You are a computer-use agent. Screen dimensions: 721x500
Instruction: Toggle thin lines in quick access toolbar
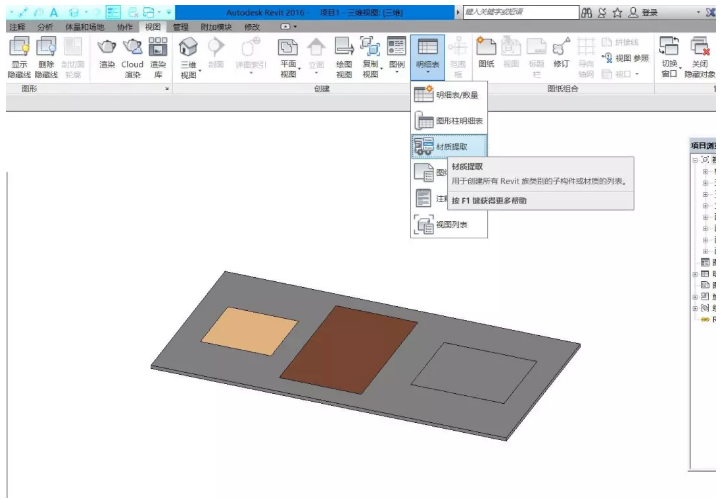tap(113, 12)
